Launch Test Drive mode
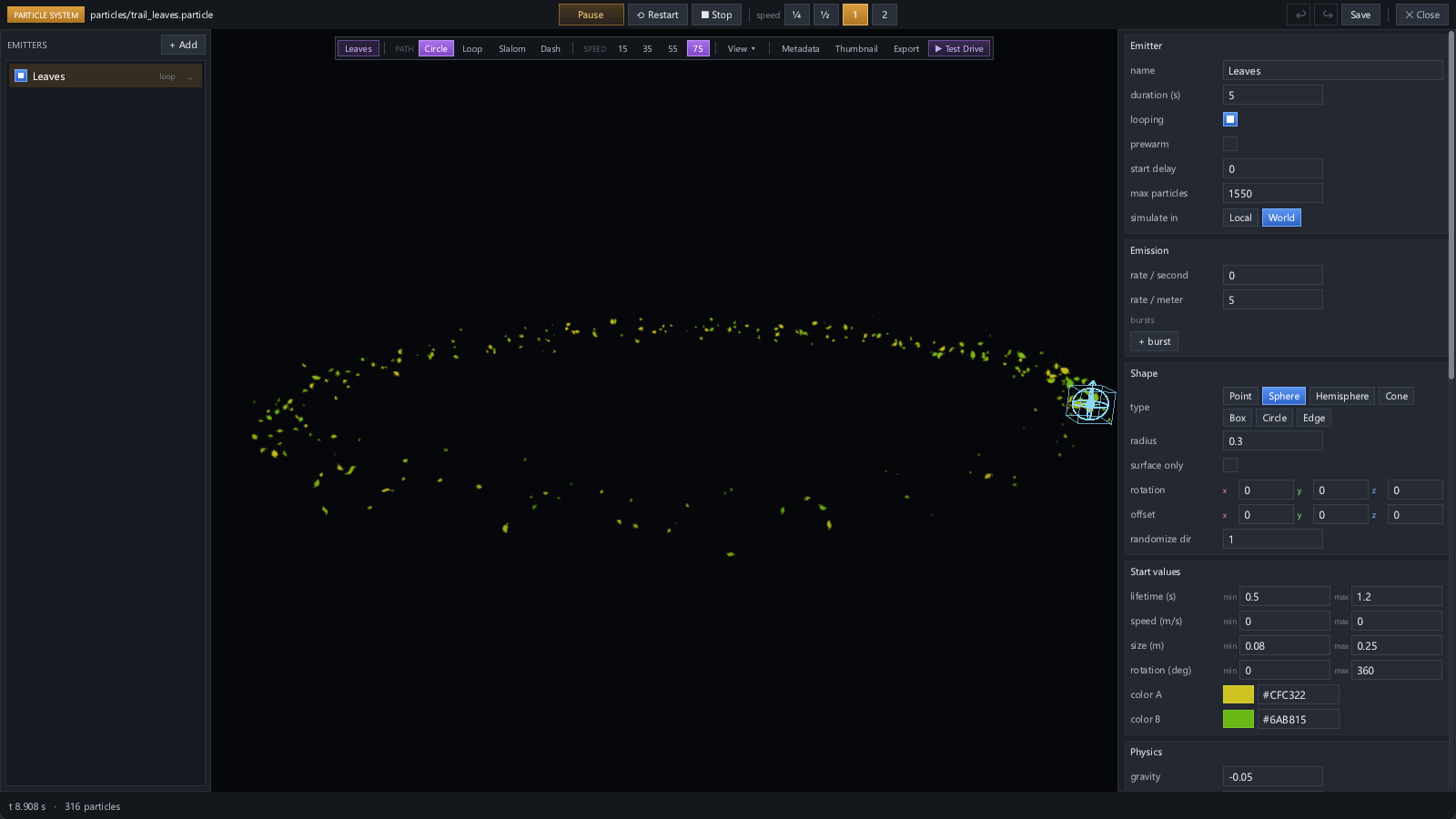 pyautogui.click(x=959, y=48)
